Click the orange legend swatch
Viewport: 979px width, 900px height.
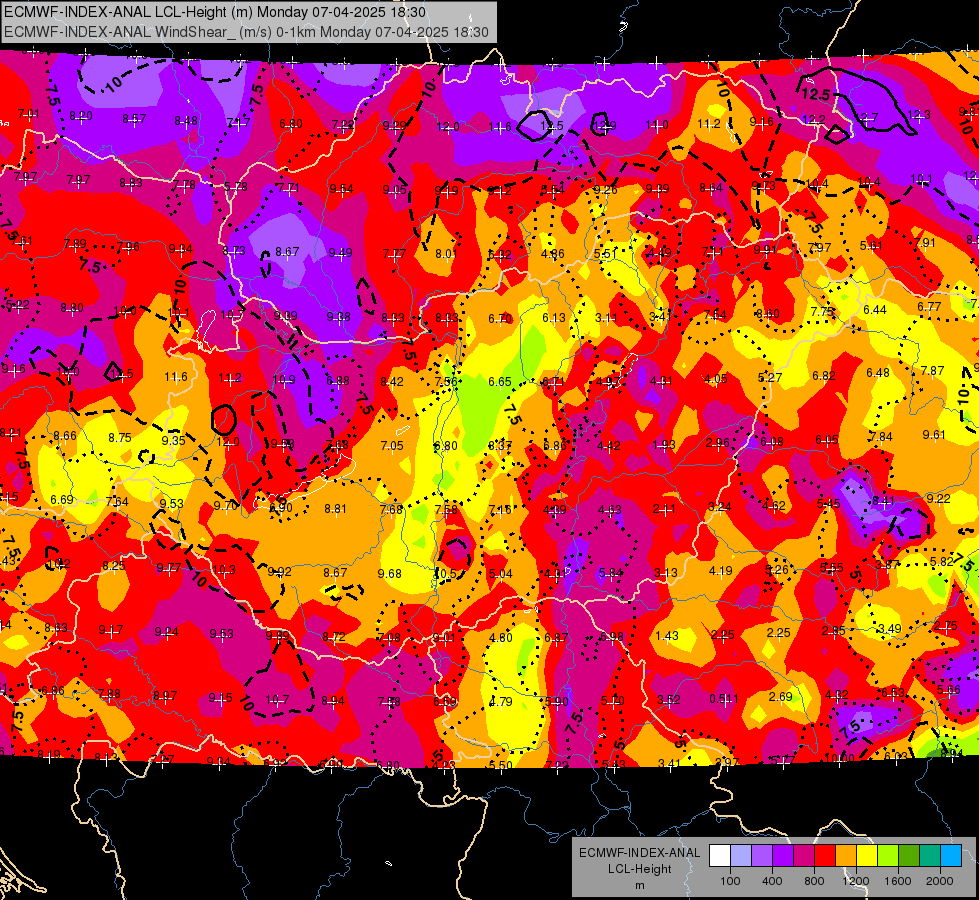tap(846, 856)
